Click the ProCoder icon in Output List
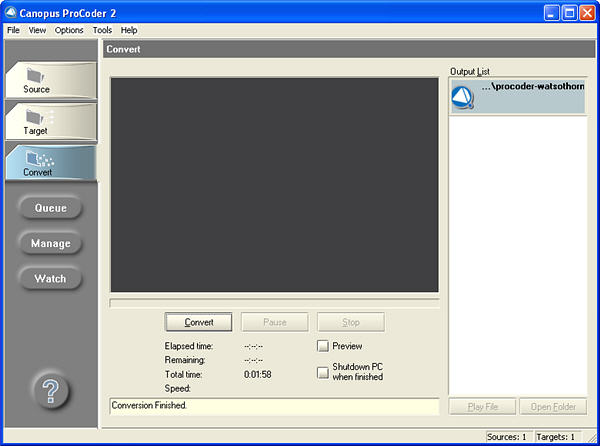The image size is (600, 446). [463, 98]
